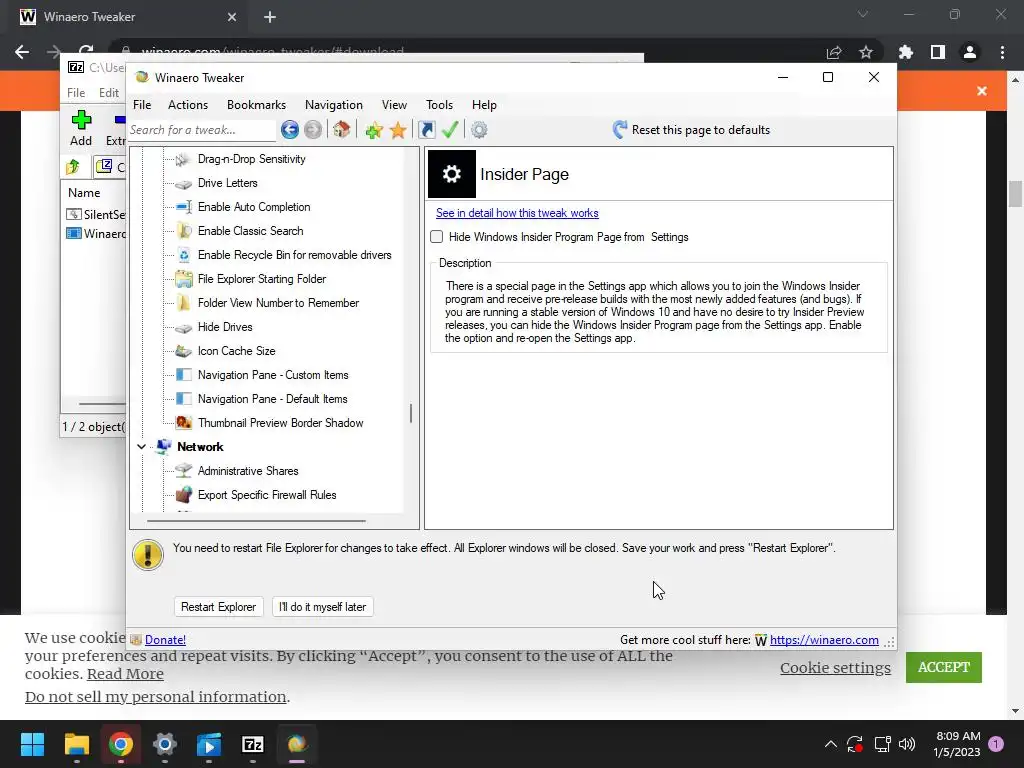Screen dimensions: 1024x768
Task: Go back with the blue arrow toolbar icon
Action: coord(290,130)
